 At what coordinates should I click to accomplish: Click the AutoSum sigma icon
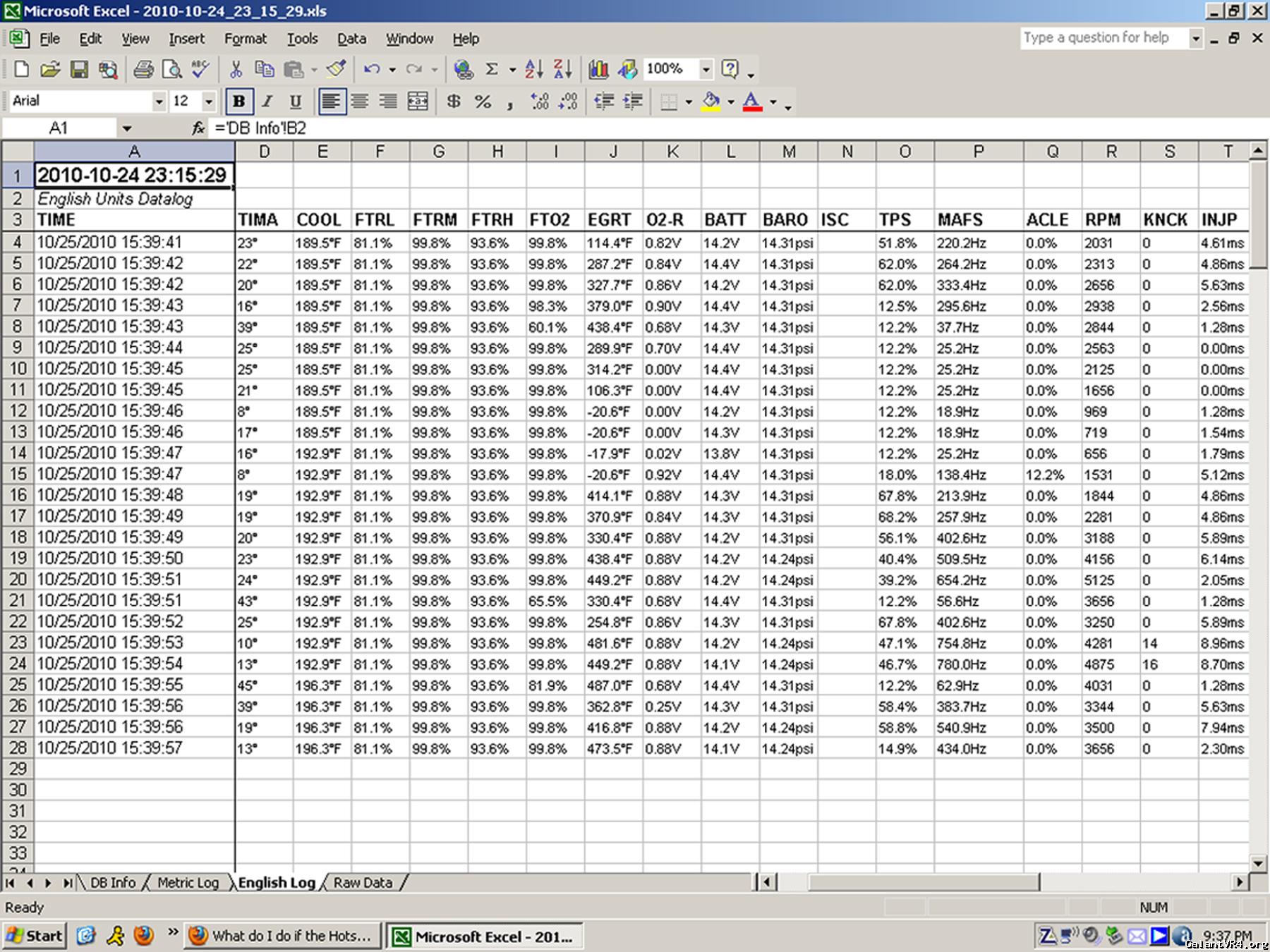(492, 69)
